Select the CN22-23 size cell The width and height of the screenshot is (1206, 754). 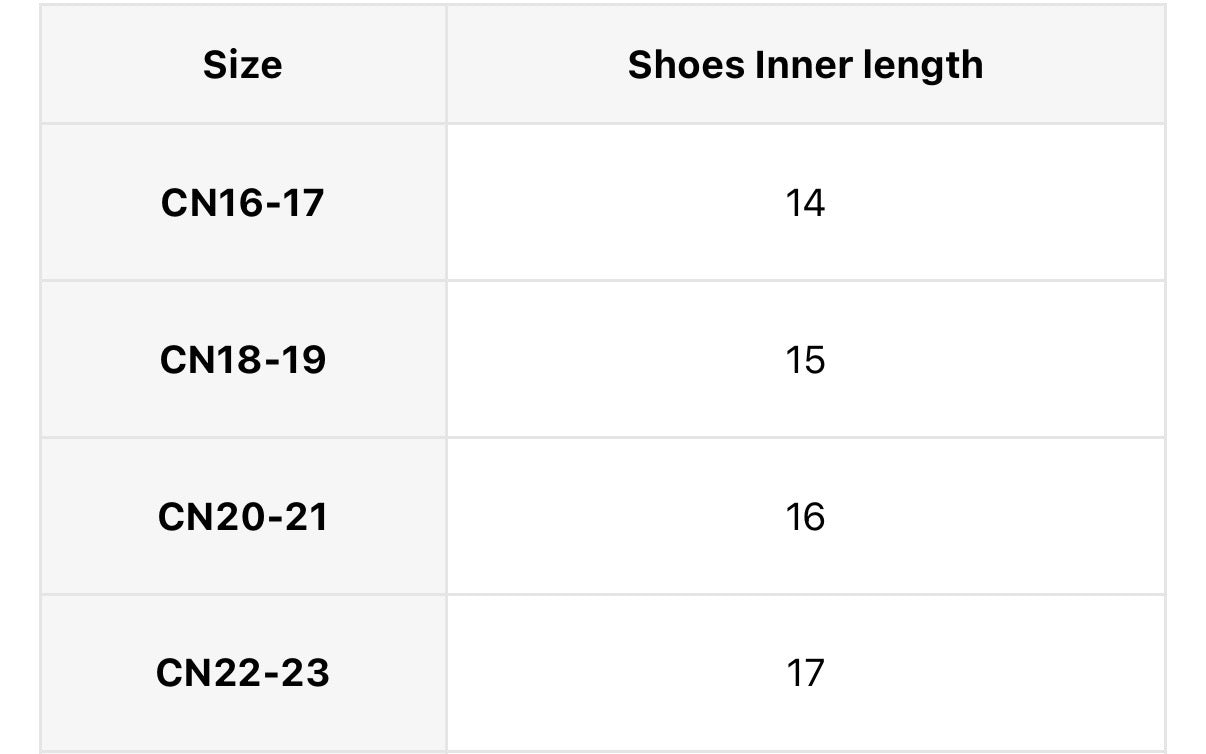click(x=243, y=673)
